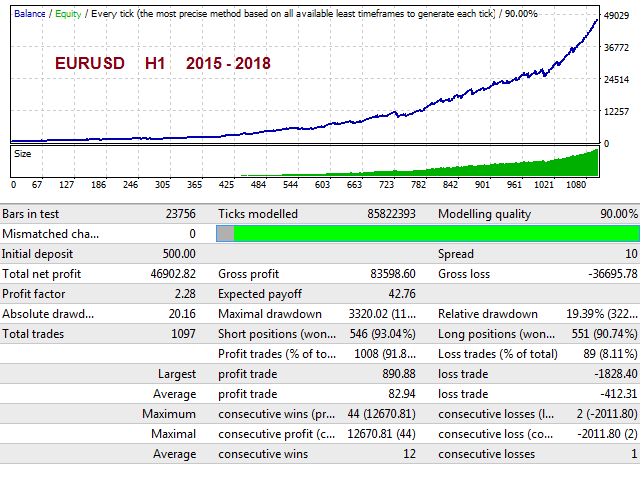640x480 pixels.
Task: Click the Absolute drawdown label
Action: (48, 314)
